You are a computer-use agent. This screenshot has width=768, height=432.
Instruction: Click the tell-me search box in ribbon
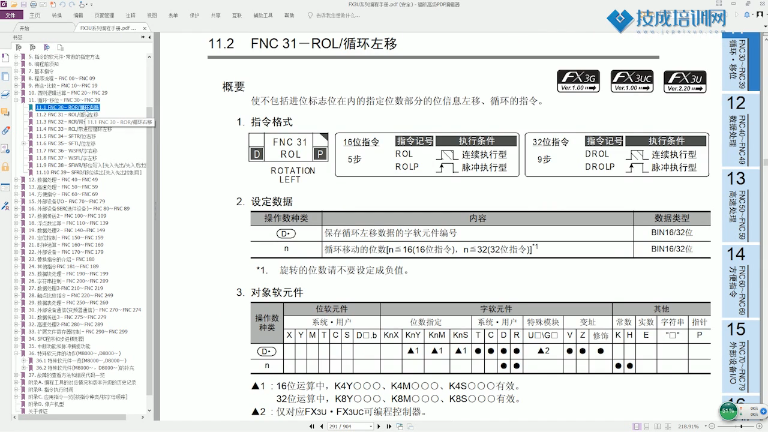(335, 15)
